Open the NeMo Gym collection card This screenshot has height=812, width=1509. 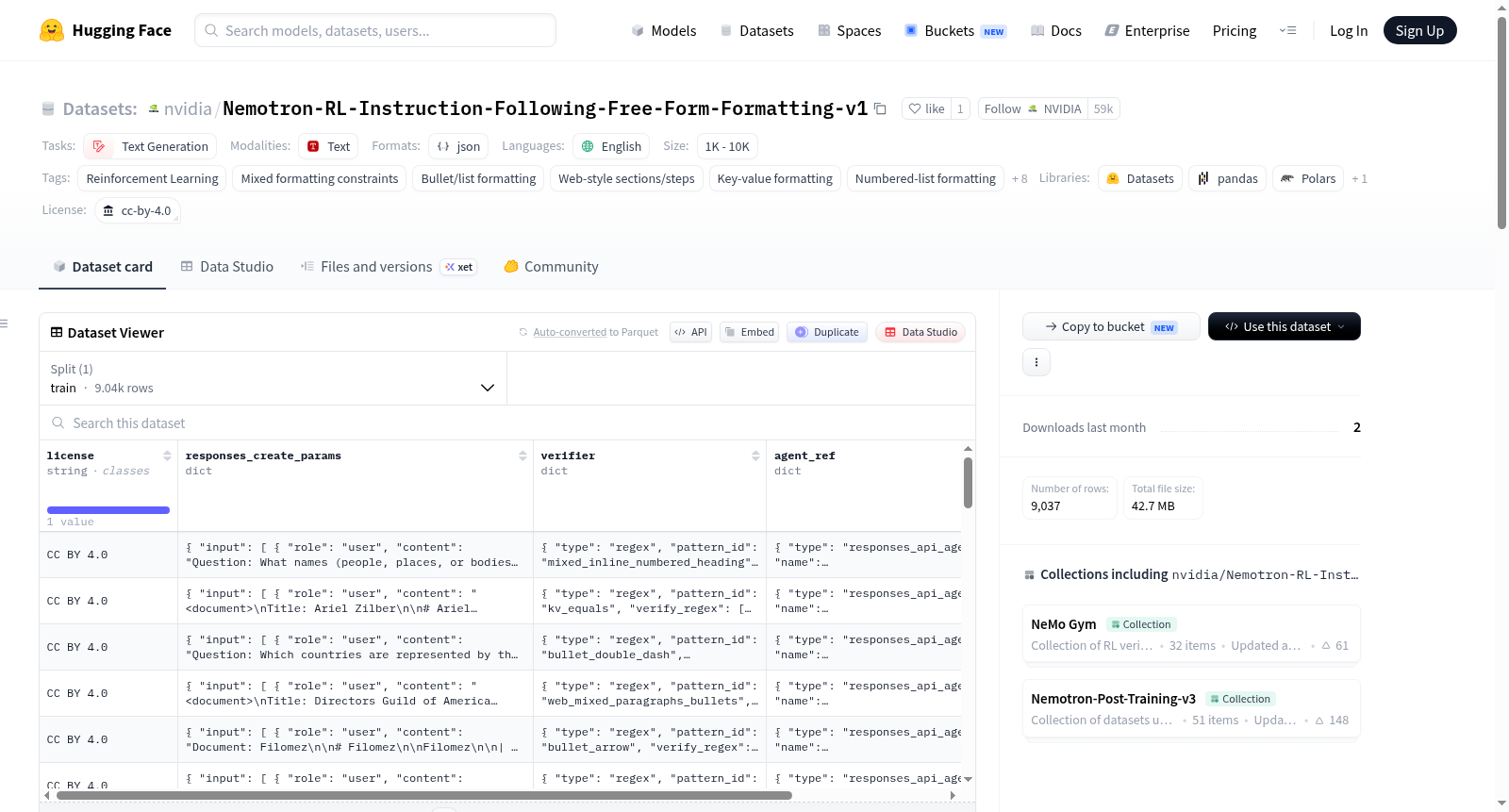point(1191,635)
